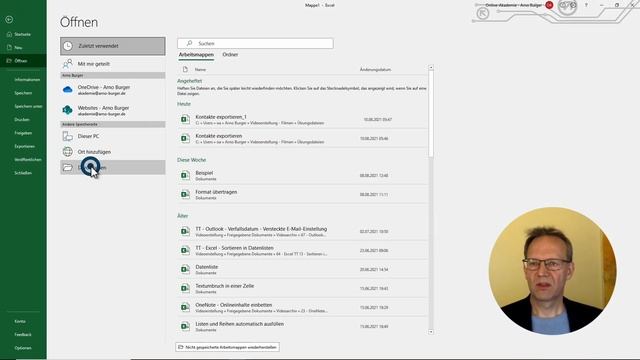This screenshot has width=640, height=360.
Task: Switch to the Arbeitsmappen tab
Action: [196, 55]
